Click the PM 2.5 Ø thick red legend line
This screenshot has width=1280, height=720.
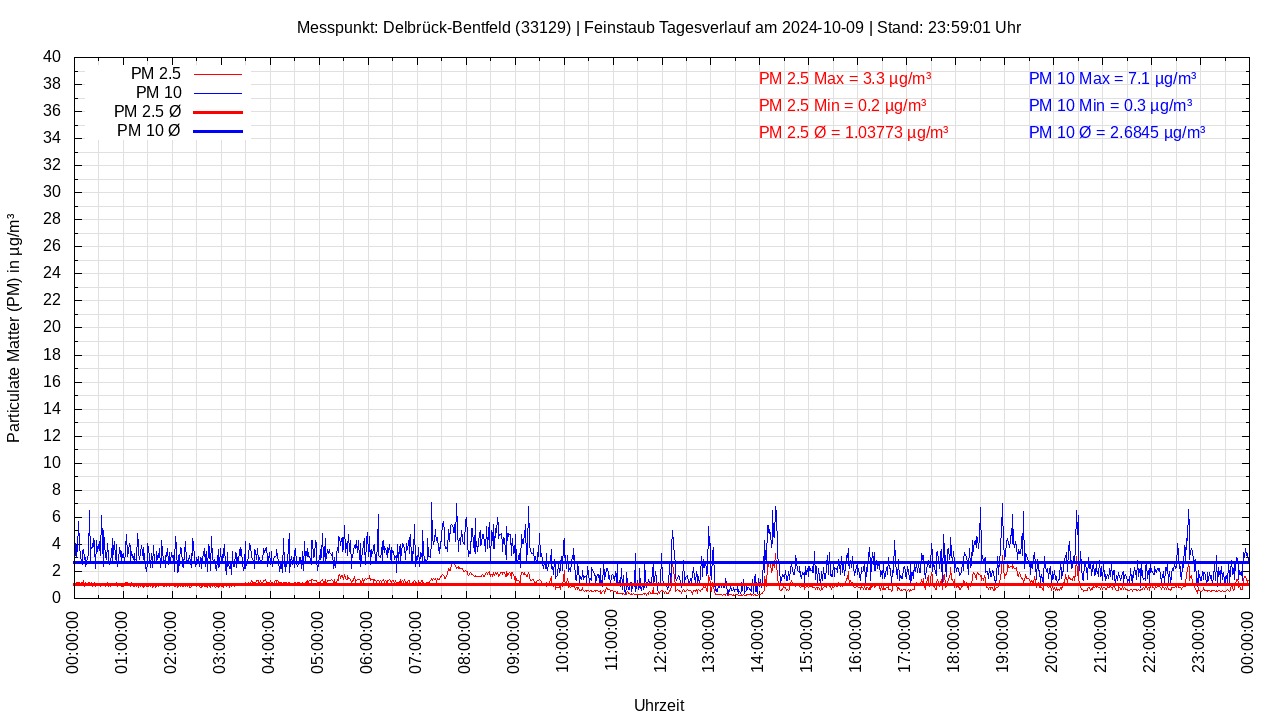click(x=218, y=112)
